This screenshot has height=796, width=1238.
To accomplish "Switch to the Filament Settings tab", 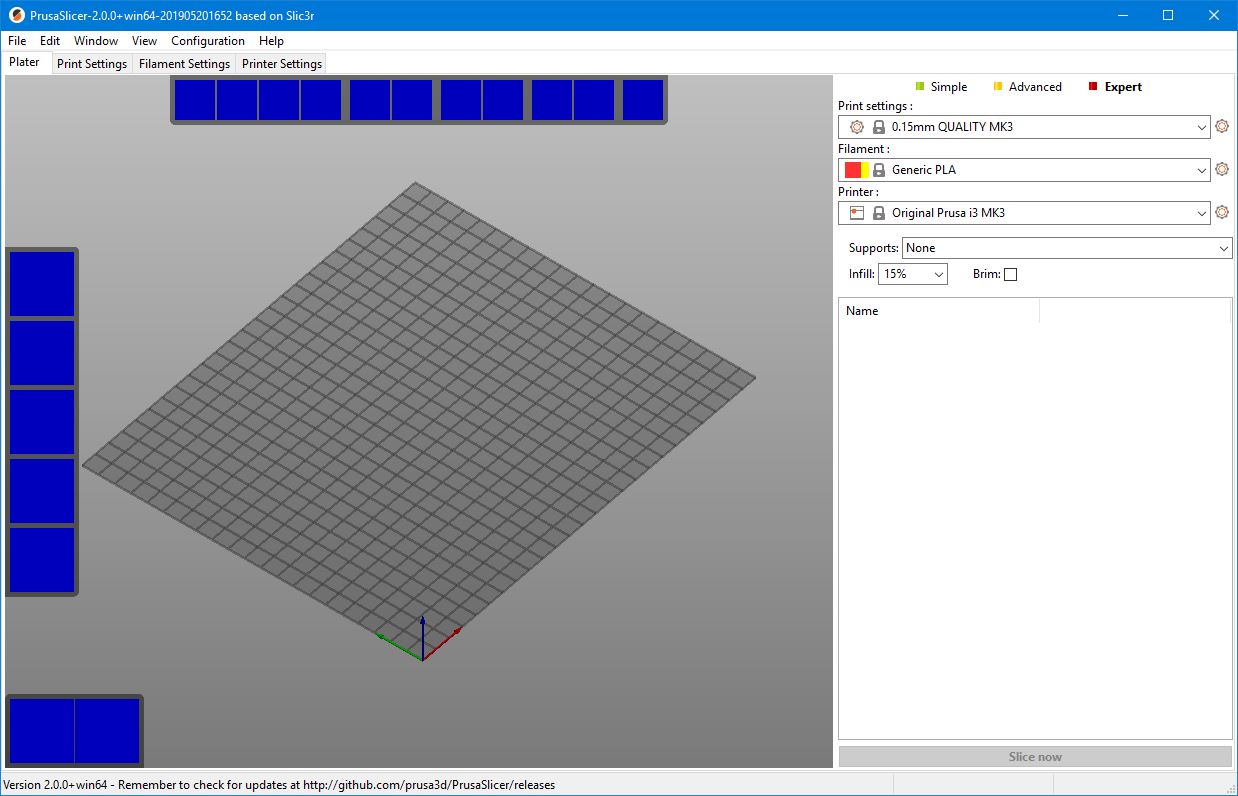I will point(184,63).
